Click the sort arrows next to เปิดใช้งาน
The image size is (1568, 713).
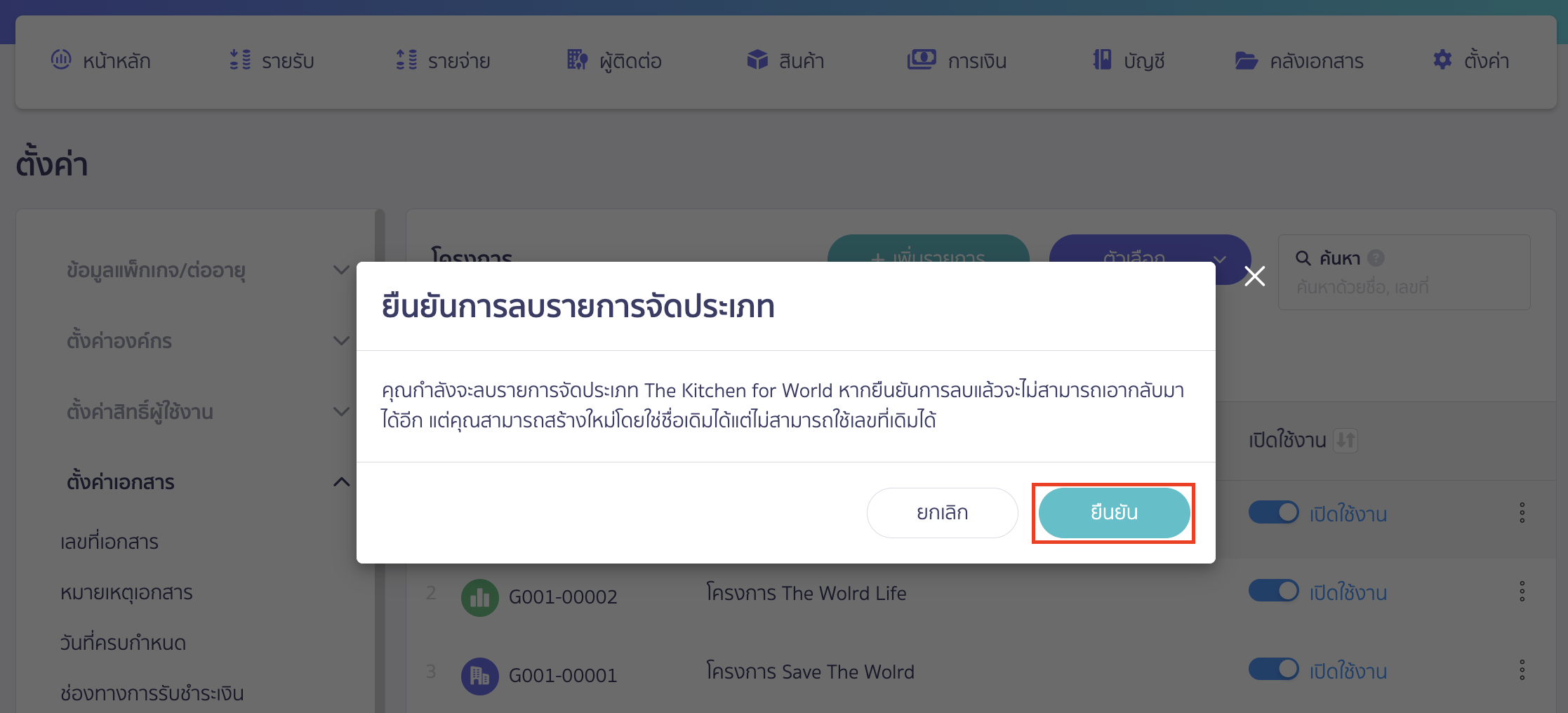coord(1346,440)
